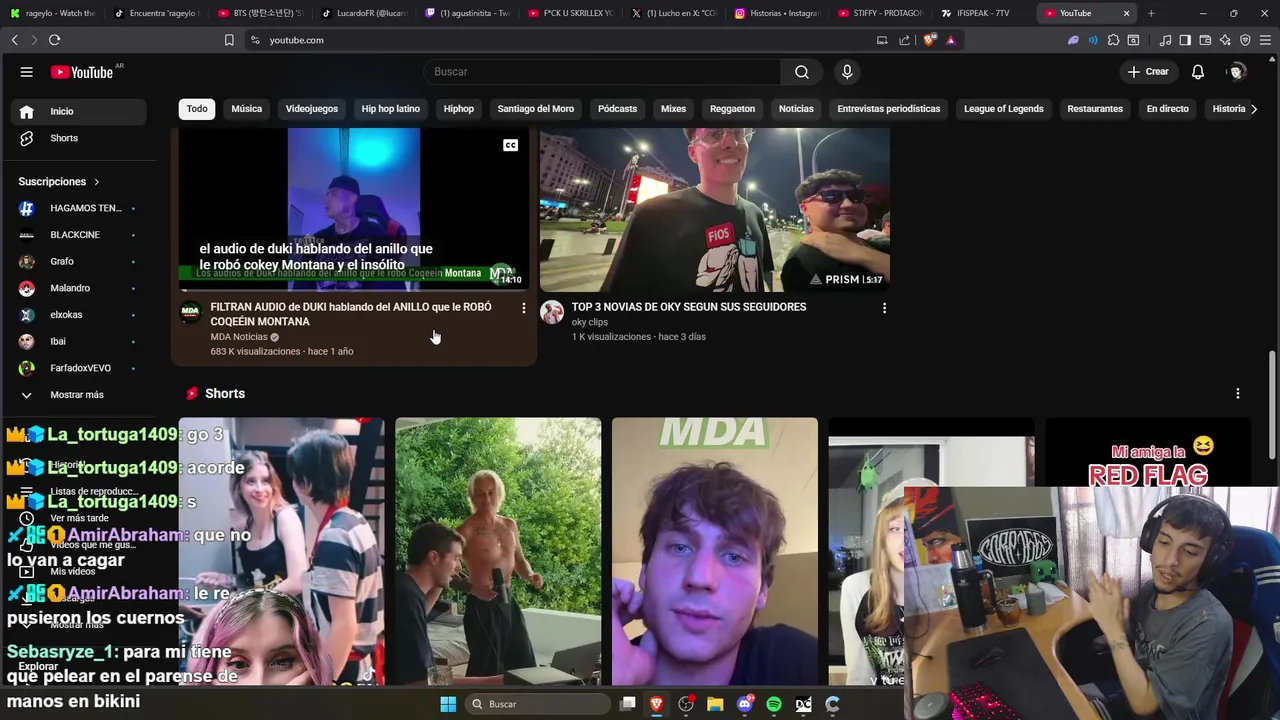1280x720 pixels.
Task: Play the Duki audio video thumbnail
Action: click(354, 208)
